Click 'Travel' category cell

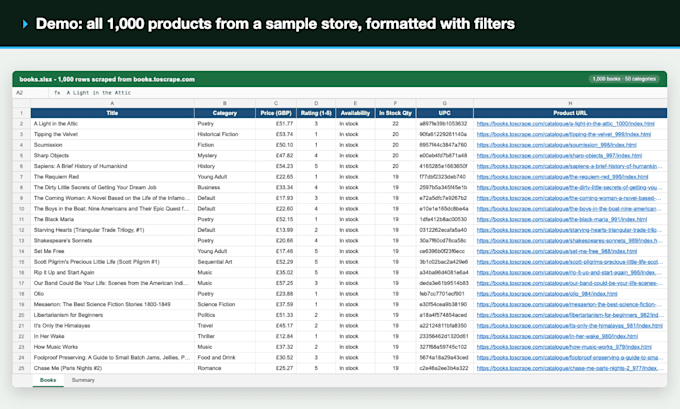click(x=225, y=326)
